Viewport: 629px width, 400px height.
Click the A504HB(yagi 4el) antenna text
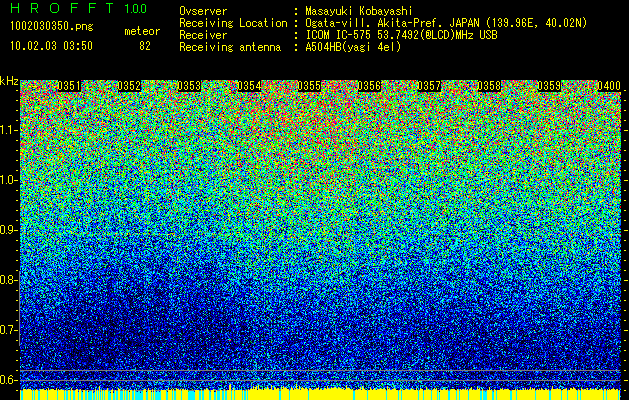tap(353, 47)
